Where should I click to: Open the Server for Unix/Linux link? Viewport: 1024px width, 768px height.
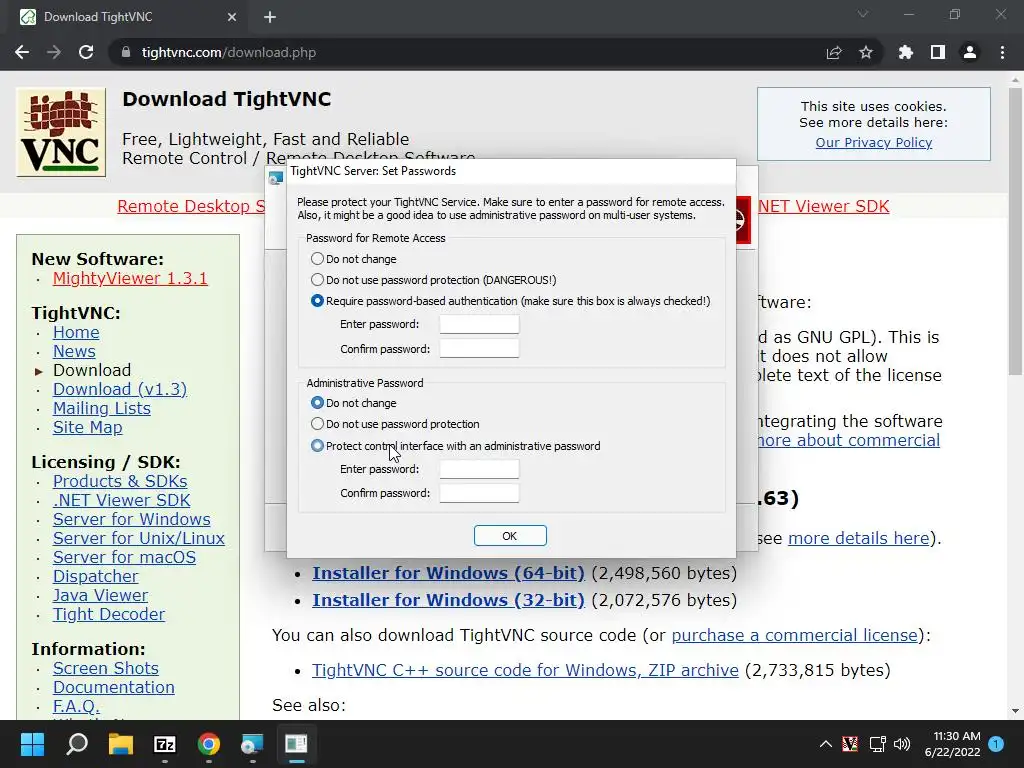138,538
